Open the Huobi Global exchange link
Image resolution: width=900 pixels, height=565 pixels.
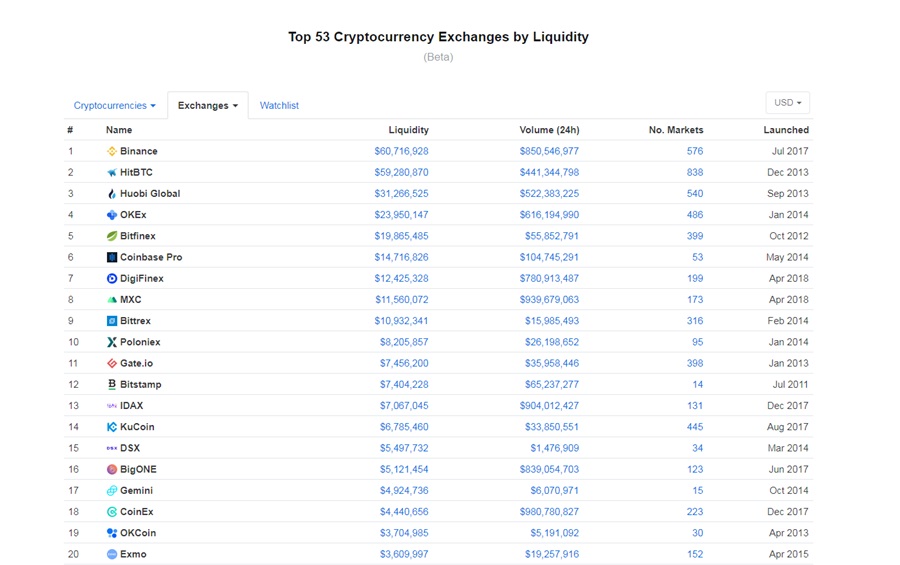(x=150, y=194)
